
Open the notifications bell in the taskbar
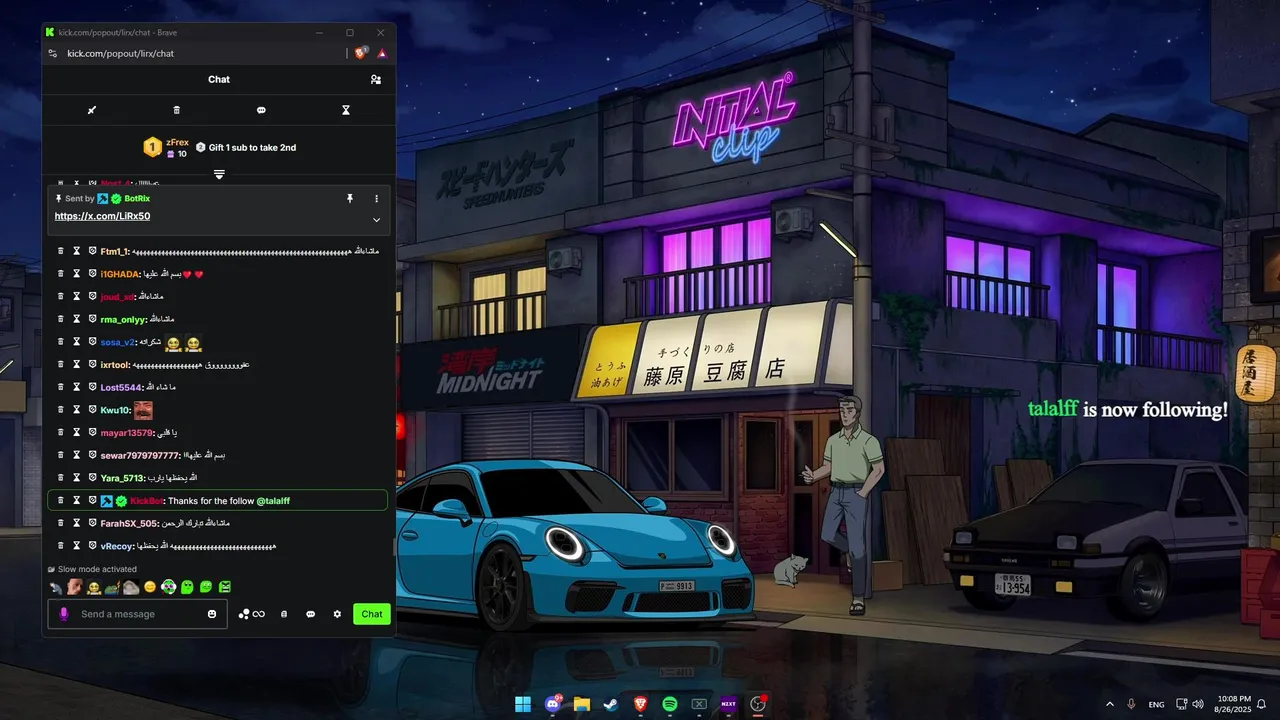(1262, 704)
